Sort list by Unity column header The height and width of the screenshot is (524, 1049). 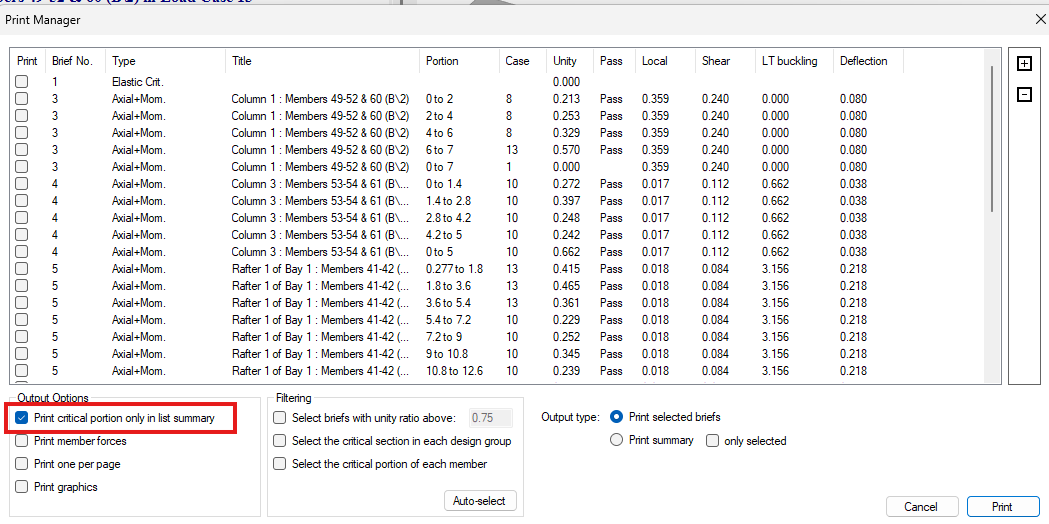pyautogui.click(x=565, y=61)
